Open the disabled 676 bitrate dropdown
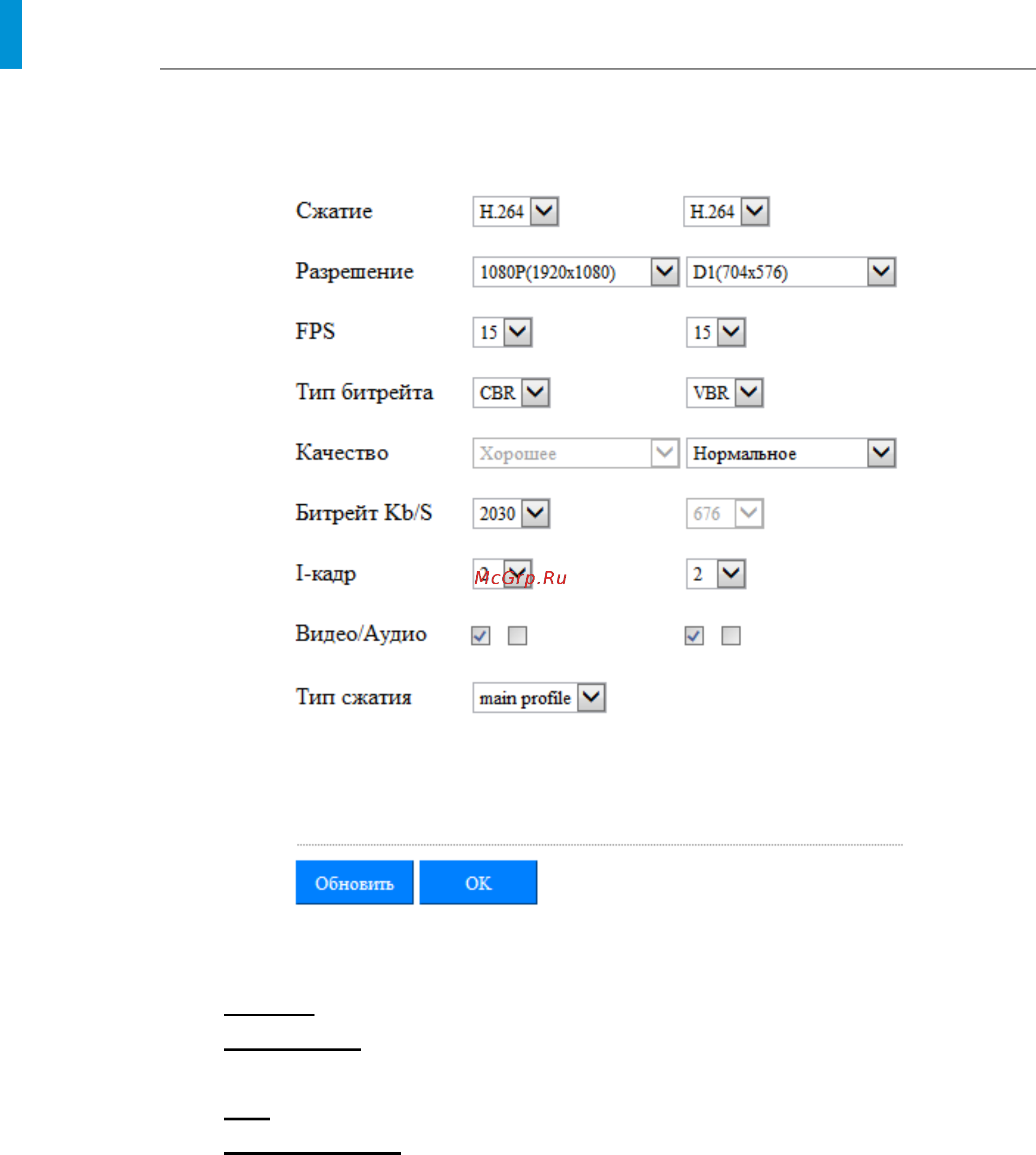Viewport: 1036px width, 1155px height. point(725,513)
